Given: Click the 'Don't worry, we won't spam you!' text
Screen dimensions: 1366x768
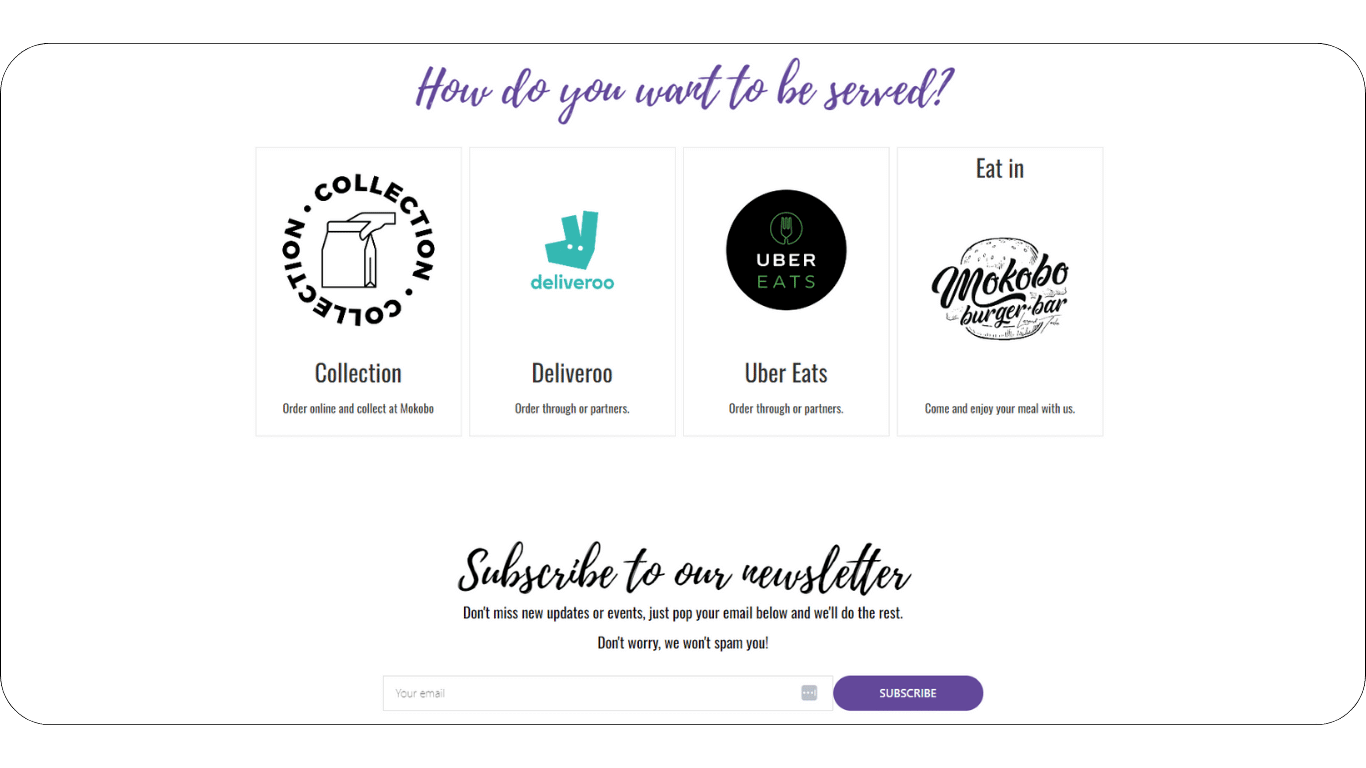Looking at the screenshot, I should pyautogui.click(x=683, y=643).
